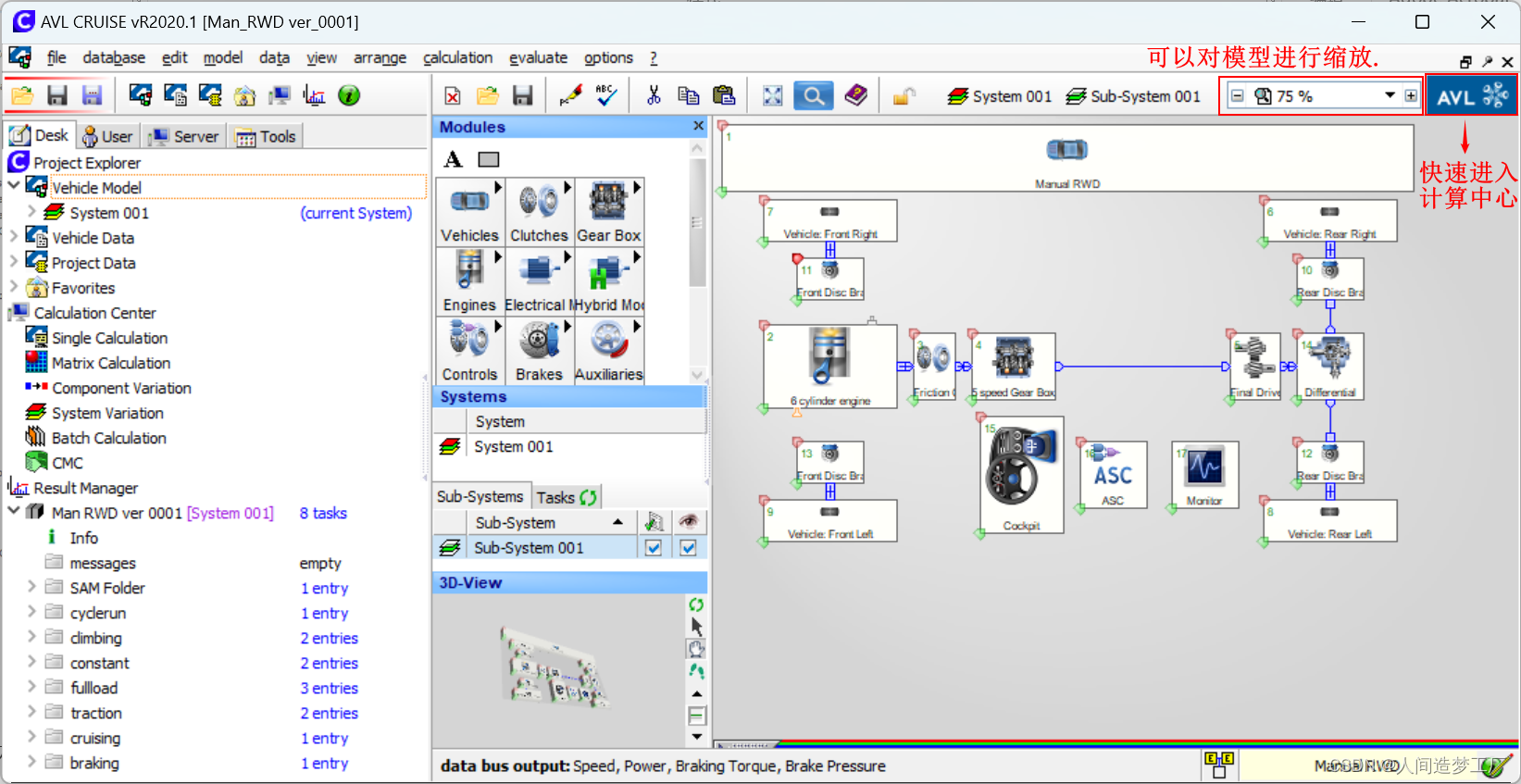Toggle Sub-System 001 visibility checkbox
The height and width of the screenshot is (784, 1521).
688,548
